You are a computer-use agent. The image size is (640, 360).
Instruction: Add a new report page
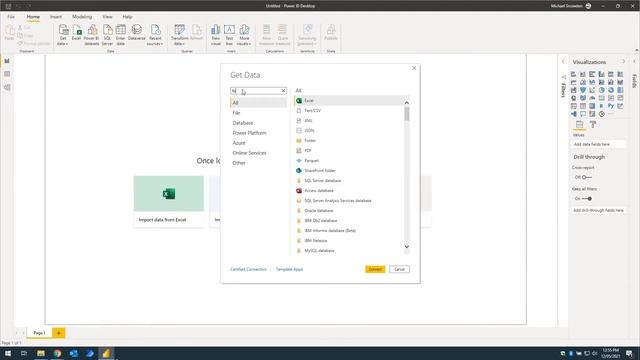(58, 333)
